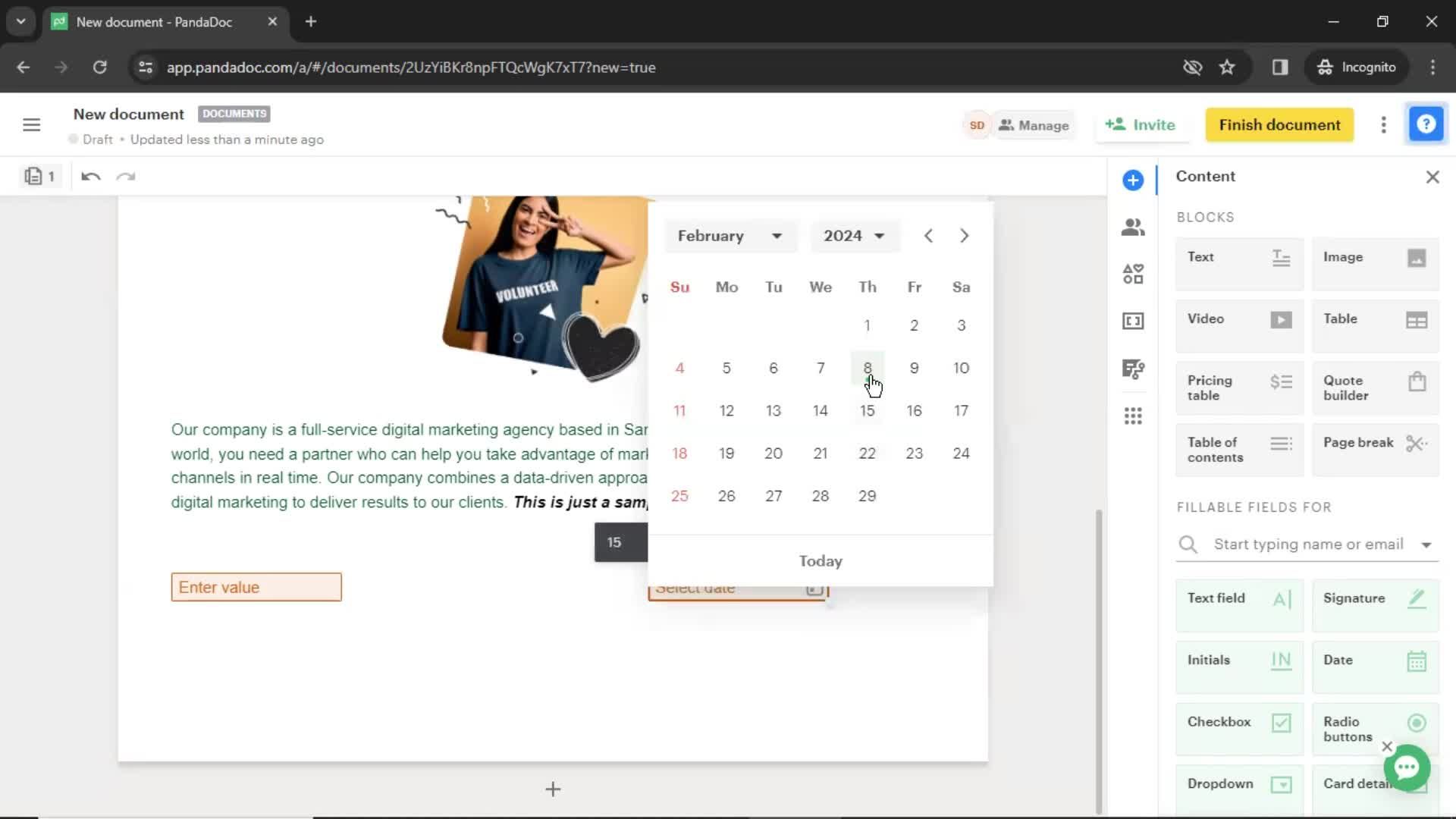
Task: Click the Checkbox fillable field icon
Action: pos(1282,722)
